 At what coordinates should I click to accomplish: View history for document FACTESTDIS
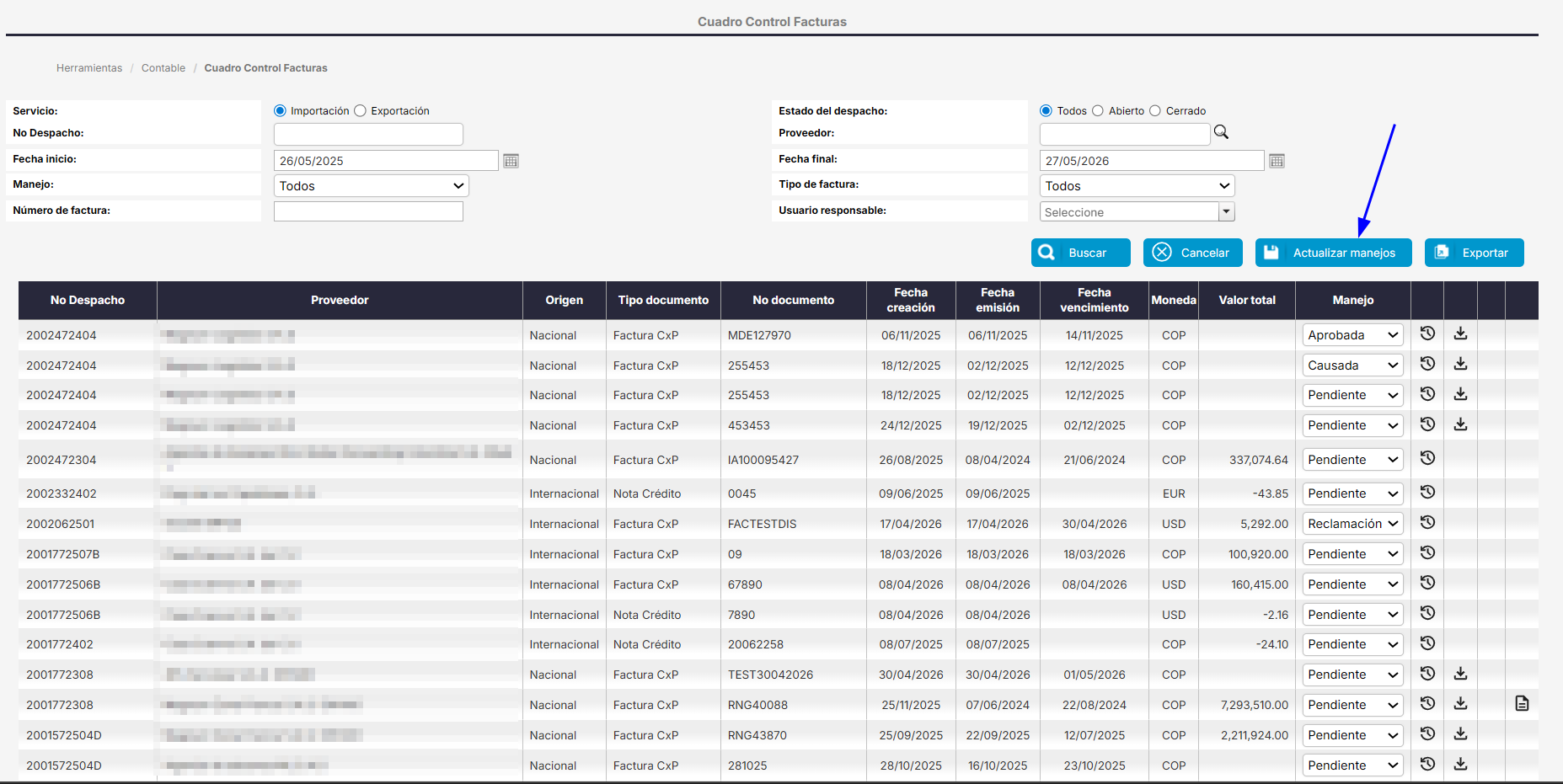pyautogui.click(x=1427, y=522)
